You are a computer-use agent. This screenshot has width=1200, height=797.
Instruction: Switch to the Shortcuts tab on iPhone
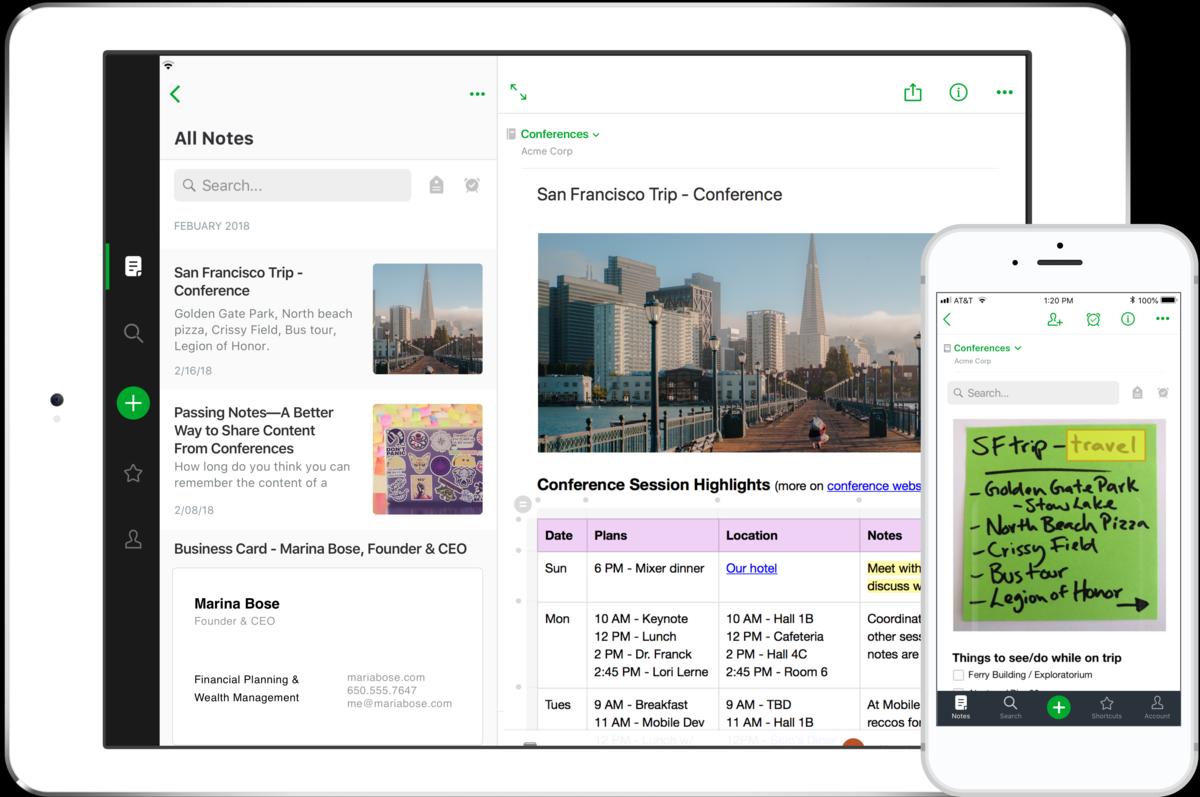point(1106,707)
